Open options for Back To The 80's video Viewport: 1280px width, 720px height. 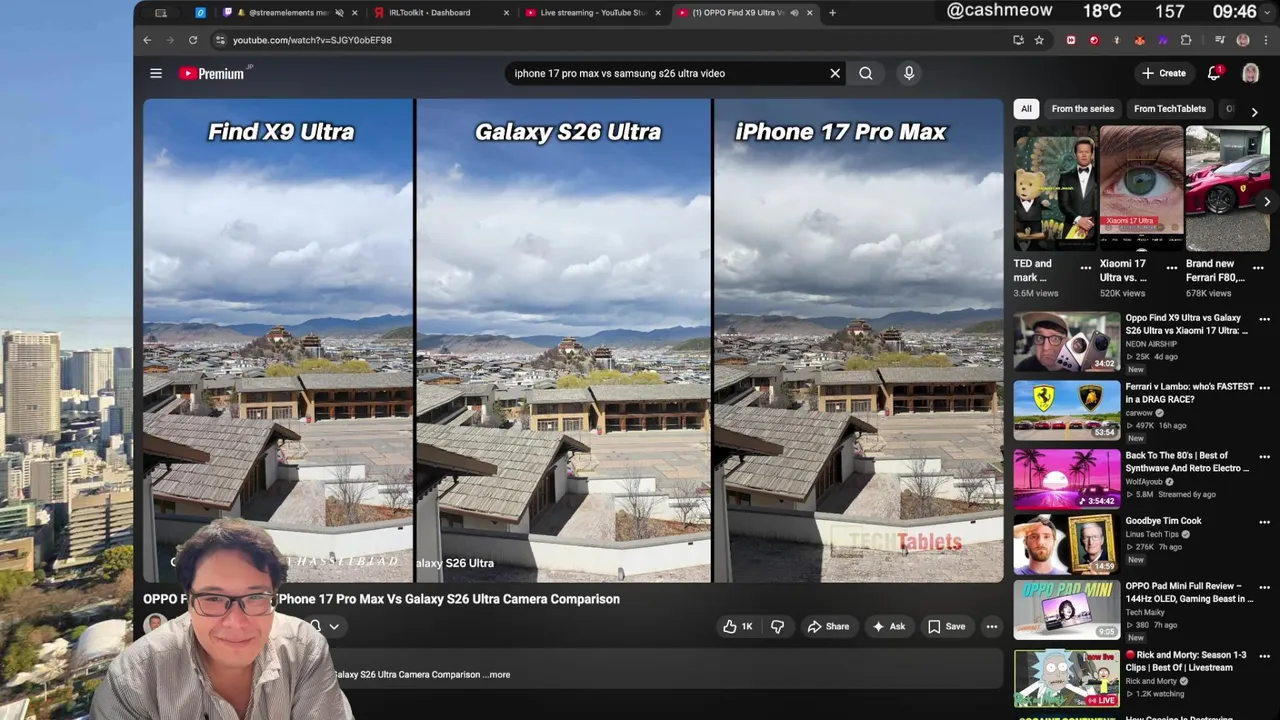(x=1264, y=457)
